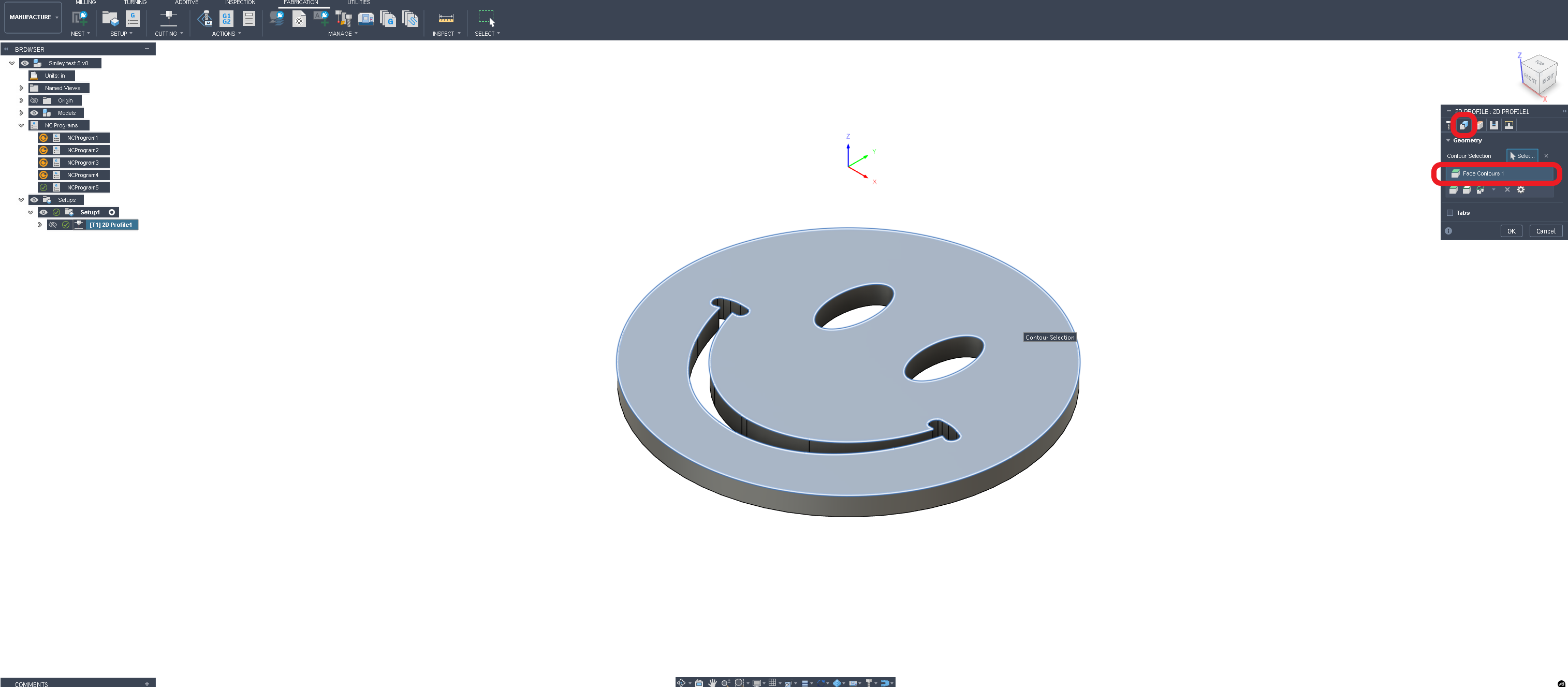Open the Machine Library icon
Viewport: 1568px width, 687px height.
pos(366,19)
